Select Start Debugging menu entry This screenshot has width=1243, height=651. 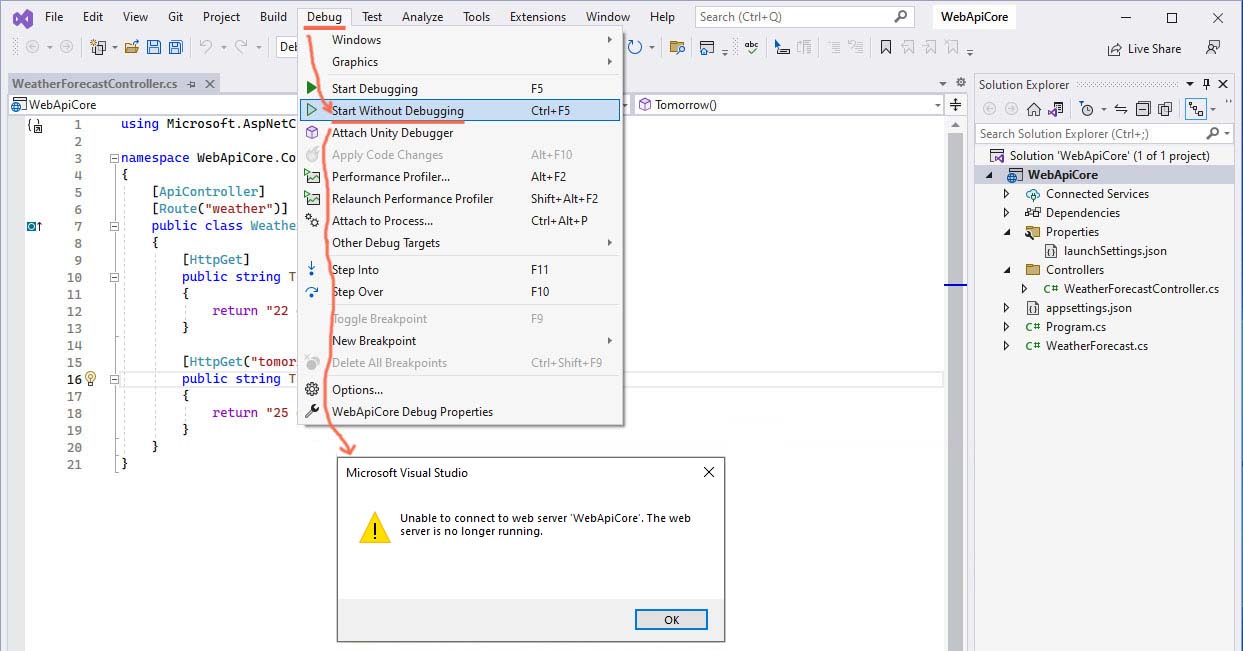pos(461,89)
